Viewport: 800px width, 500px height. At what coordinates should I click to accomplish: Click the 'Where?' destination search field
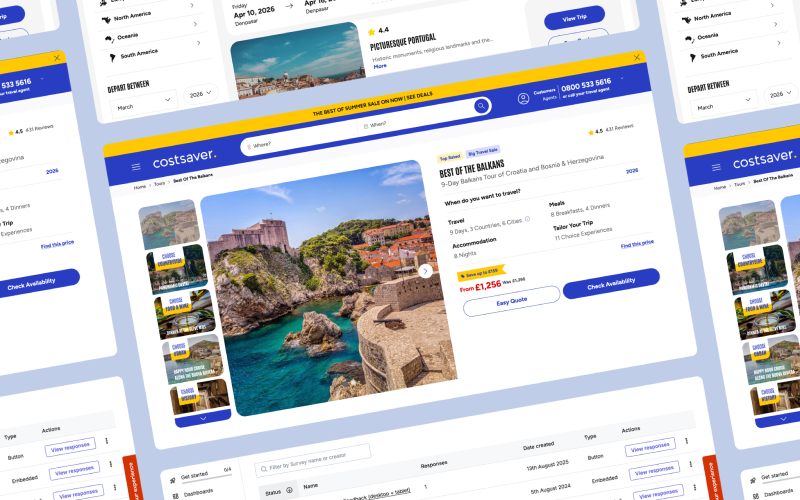pyautogui.click(x=300, y=145)
